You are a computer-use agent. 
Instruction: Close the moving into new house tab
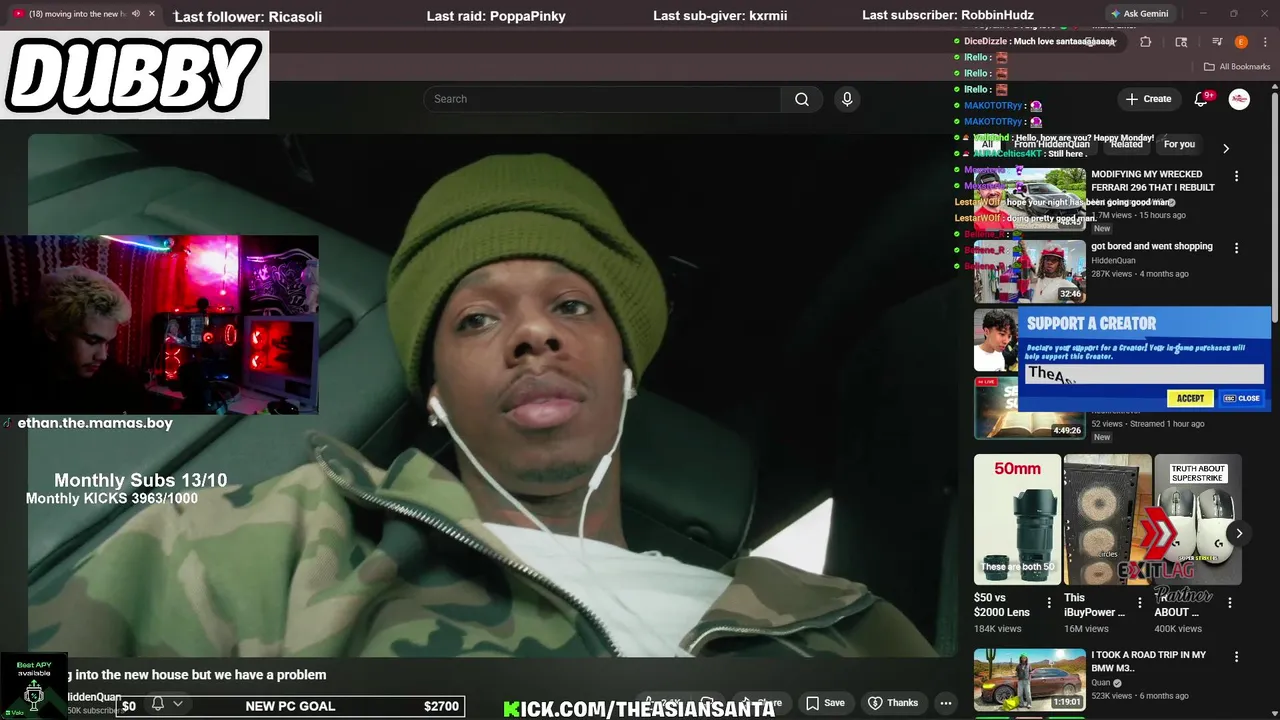pos(152,14)
